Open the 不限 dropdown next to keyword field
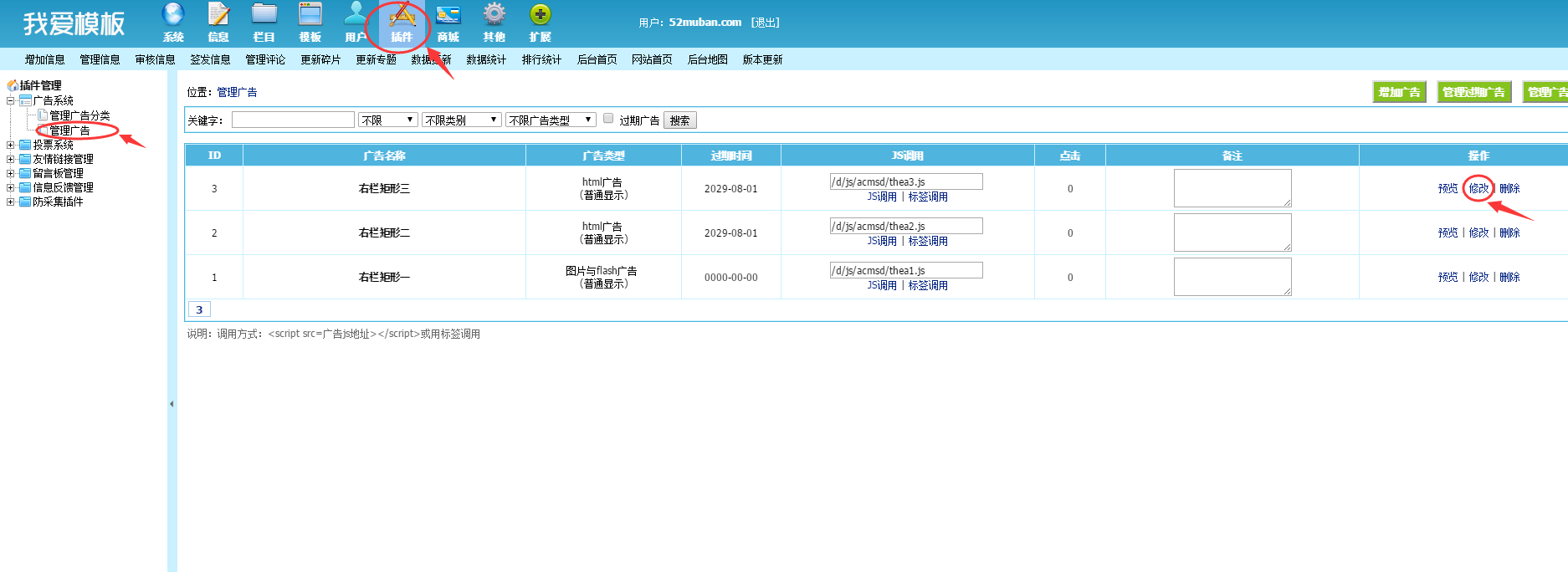Image resolution: width=1568 pixels, height=572 pixels. (388, 120)
